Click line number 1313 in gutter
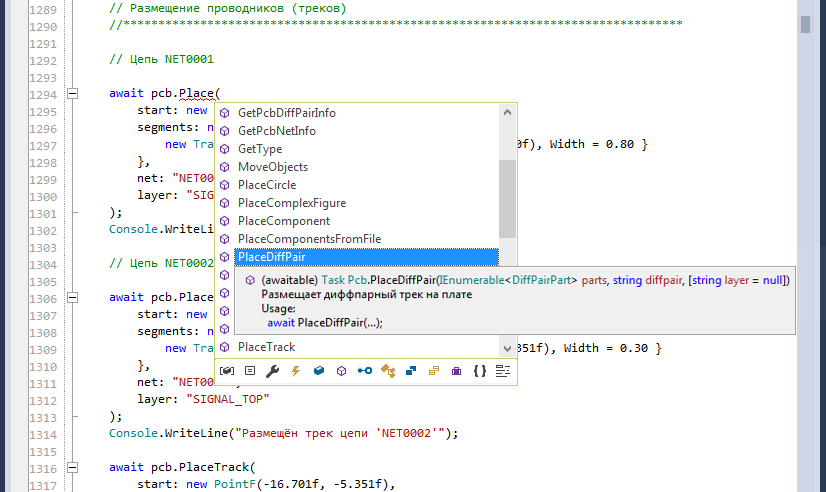 tap(43, 418)
